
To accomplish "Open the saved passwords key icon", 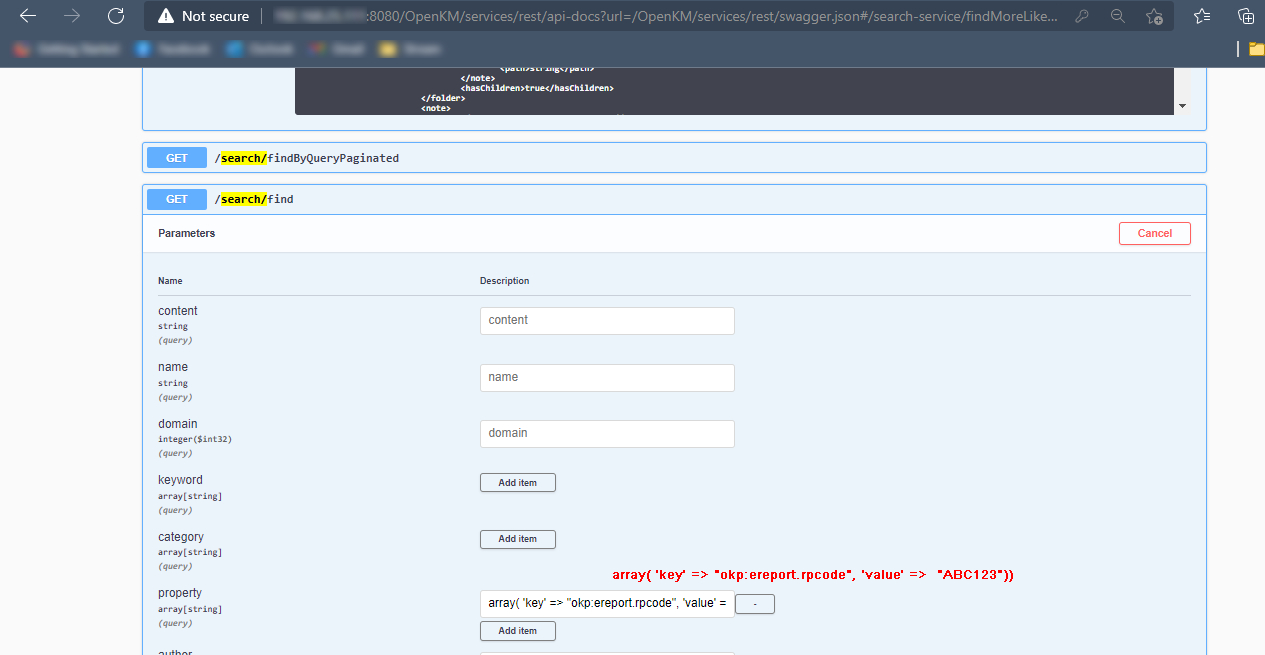I will click(x=1082, y=16).
